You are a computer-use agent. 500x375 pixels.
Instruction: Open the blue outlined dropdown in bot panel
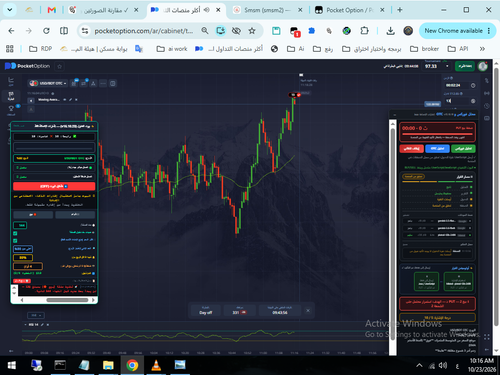(23, 249)
